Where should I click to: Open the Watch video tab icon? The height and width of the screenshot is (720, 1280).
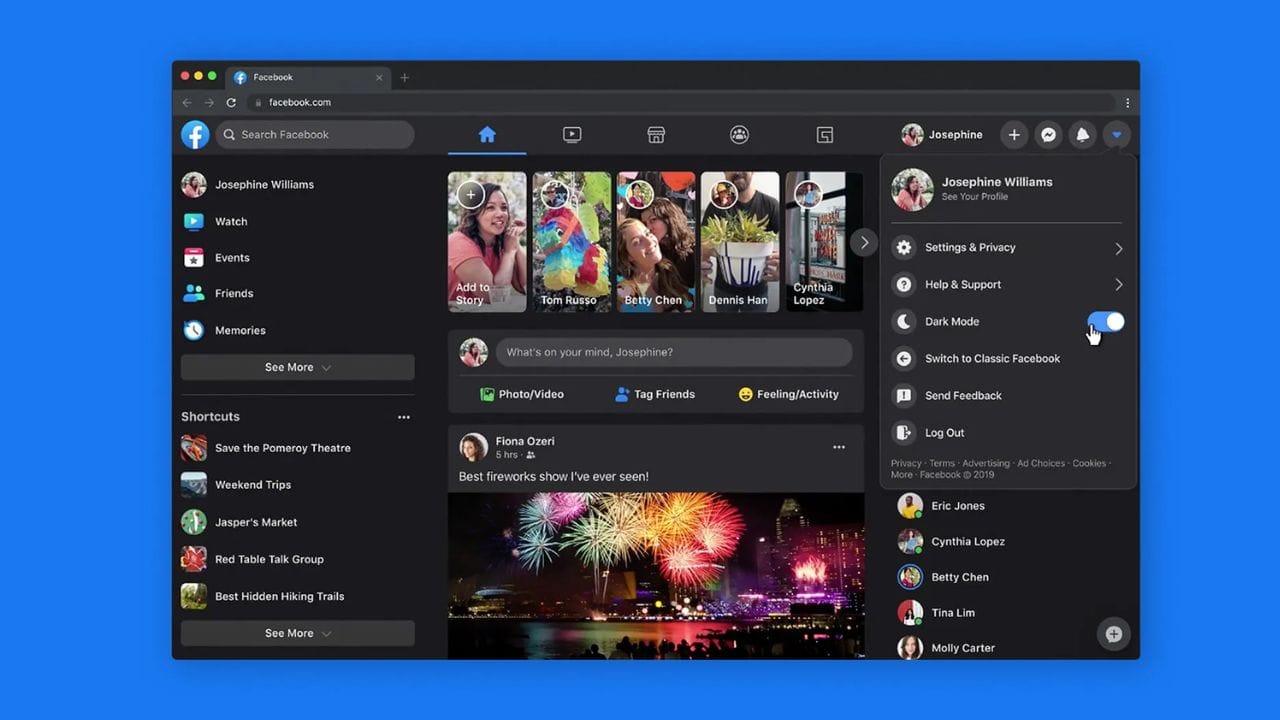(571, 135)
